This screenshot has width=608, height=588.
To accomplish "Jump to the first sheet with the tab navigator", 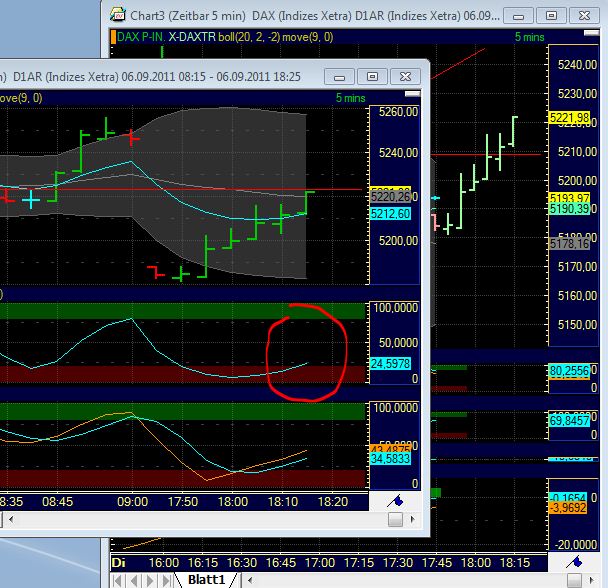I will (118, 581).
